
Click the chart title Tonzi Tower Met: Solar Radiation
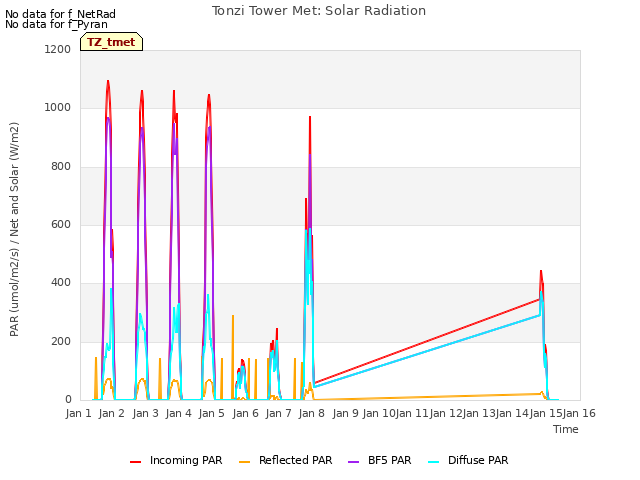319,11
